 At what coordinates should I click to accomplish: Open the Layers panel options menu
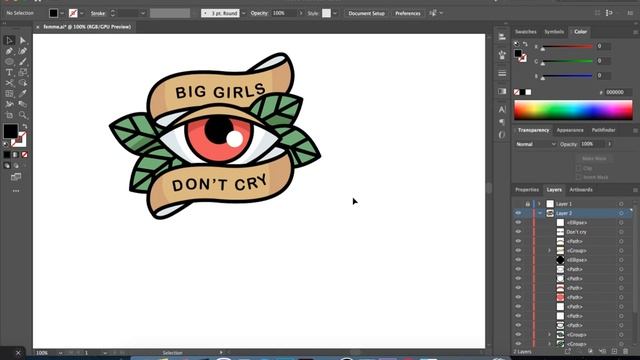tap(635, 190)
